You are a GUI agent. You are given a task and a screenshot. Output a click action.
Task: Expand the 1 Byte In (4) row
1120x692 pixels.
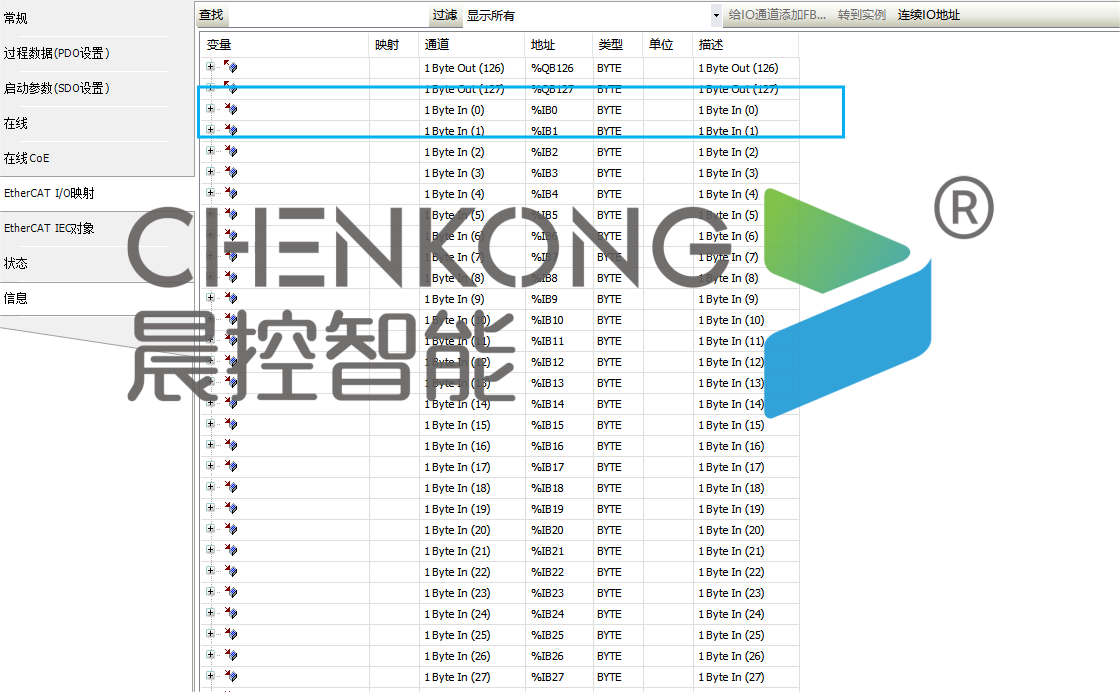point(210,193)
